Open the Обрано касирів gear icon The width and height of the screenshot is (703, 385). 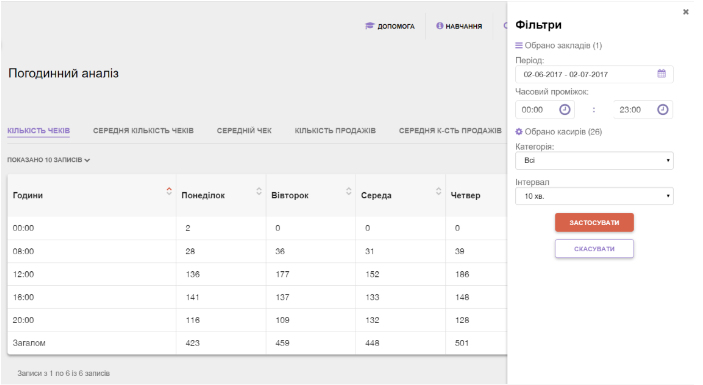click(x=519, y=132)
